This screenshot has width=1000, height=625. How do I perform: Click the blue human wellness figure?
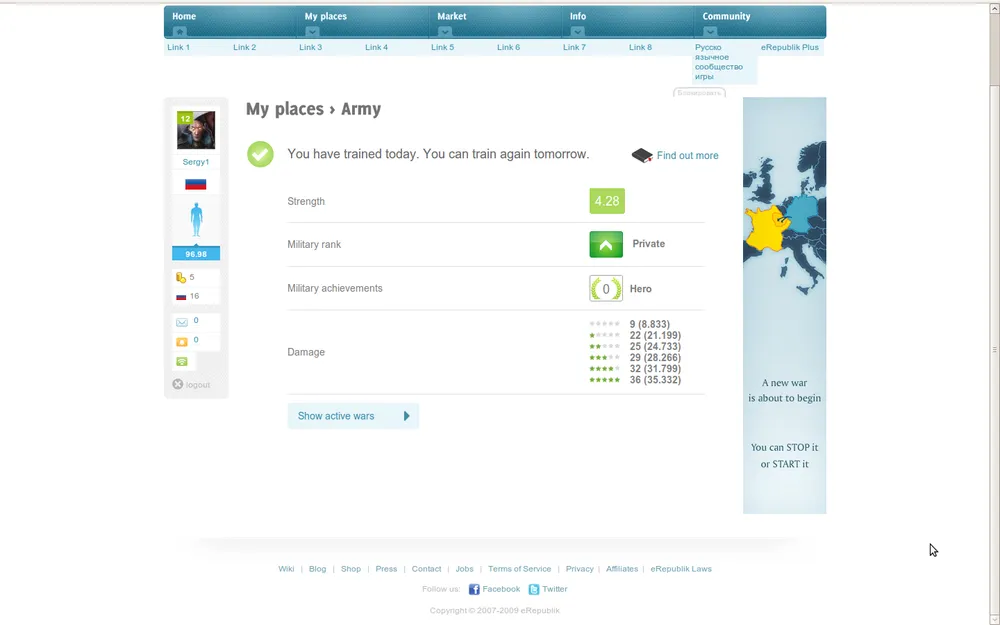point(196,220)
